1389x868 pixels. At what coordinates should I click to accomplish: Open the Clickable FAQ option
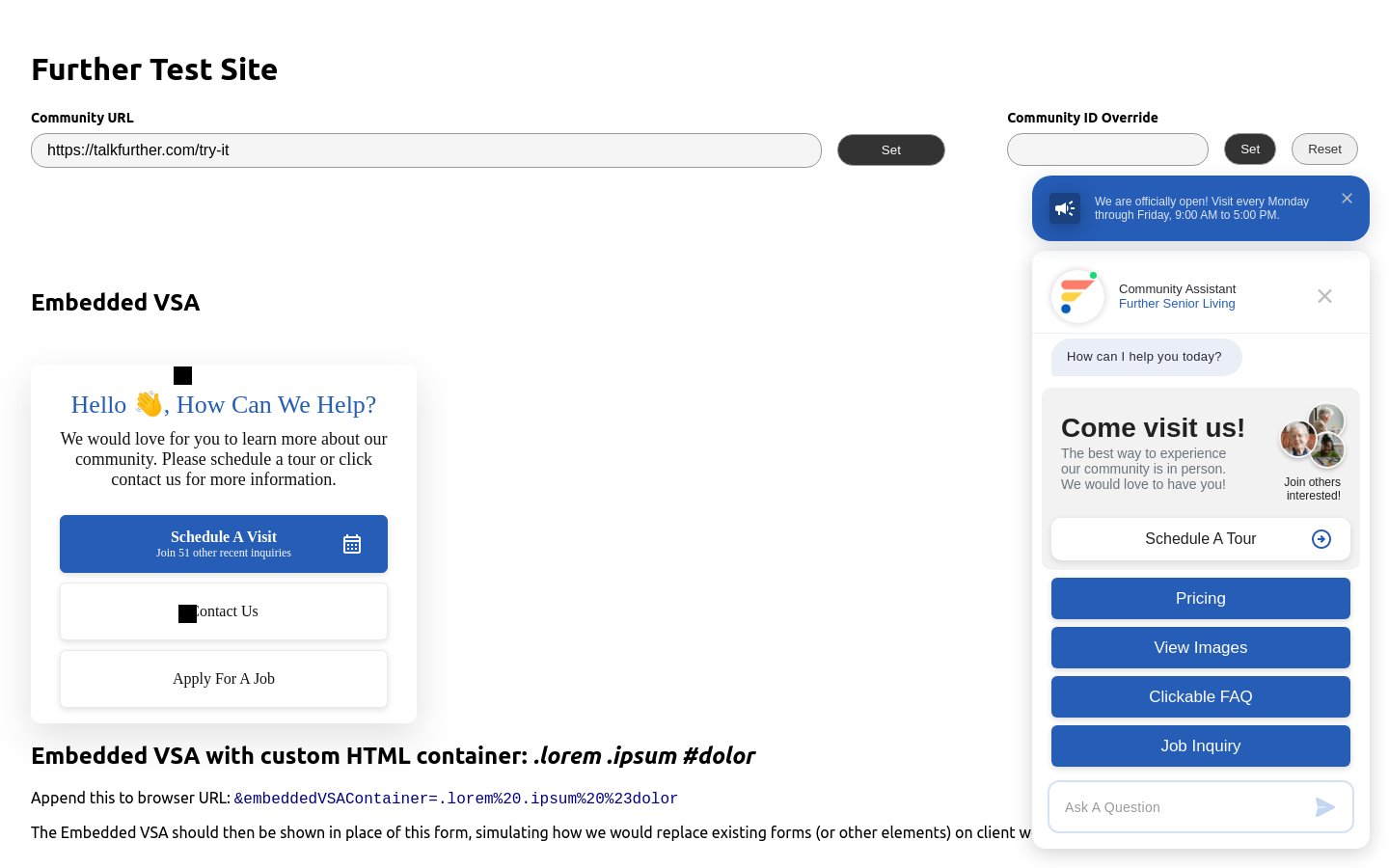pyautogui.click(x=1200, y=697)
